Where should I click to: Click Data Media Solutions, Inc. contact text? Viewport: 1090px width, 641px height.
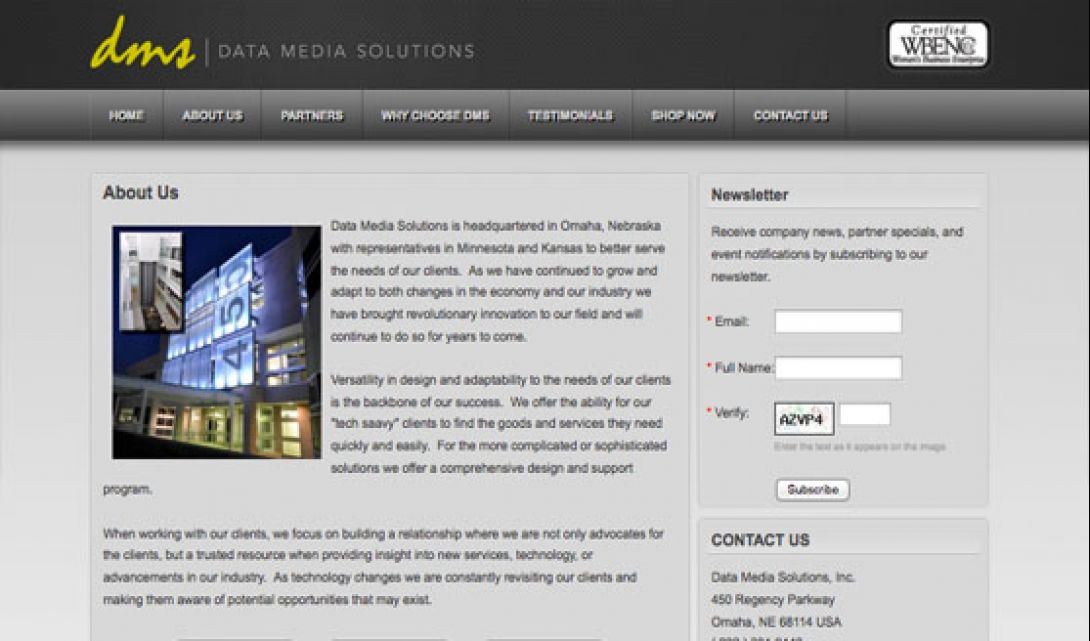click(783, 577)
